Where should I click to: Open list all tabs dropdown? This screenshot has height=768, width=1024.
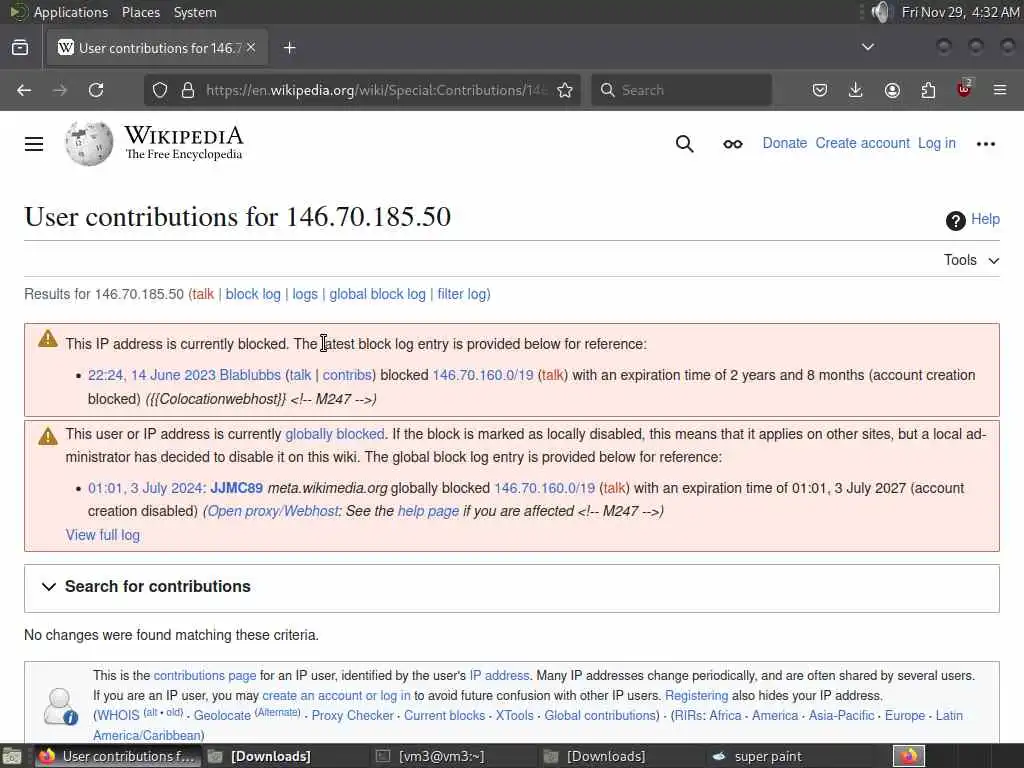pyautogui.click(x=868, y=47)
